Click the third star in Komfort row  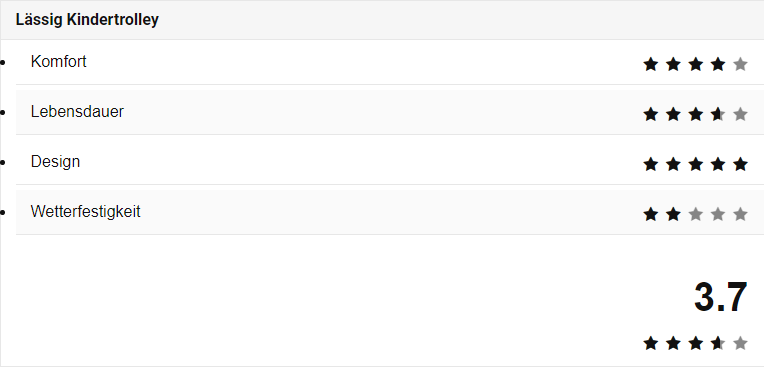[695, 64]
